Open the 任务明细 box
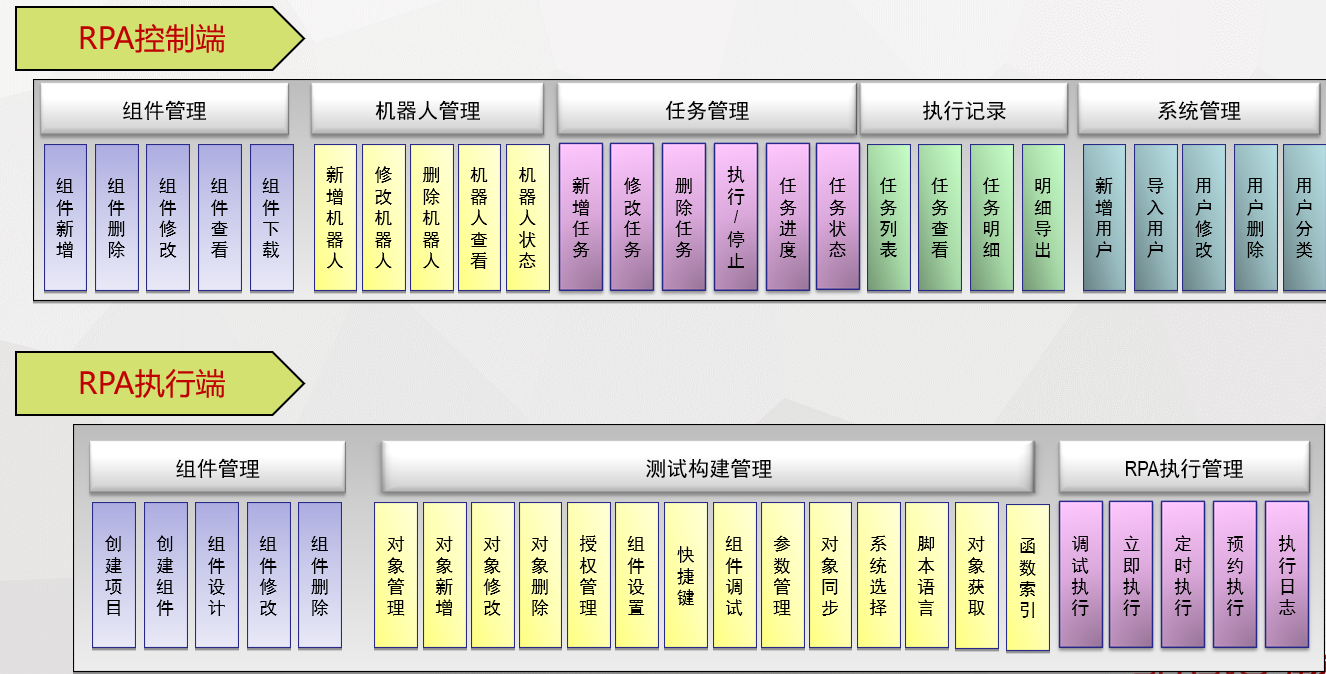Screen dimensions: 1326x674 992,218
